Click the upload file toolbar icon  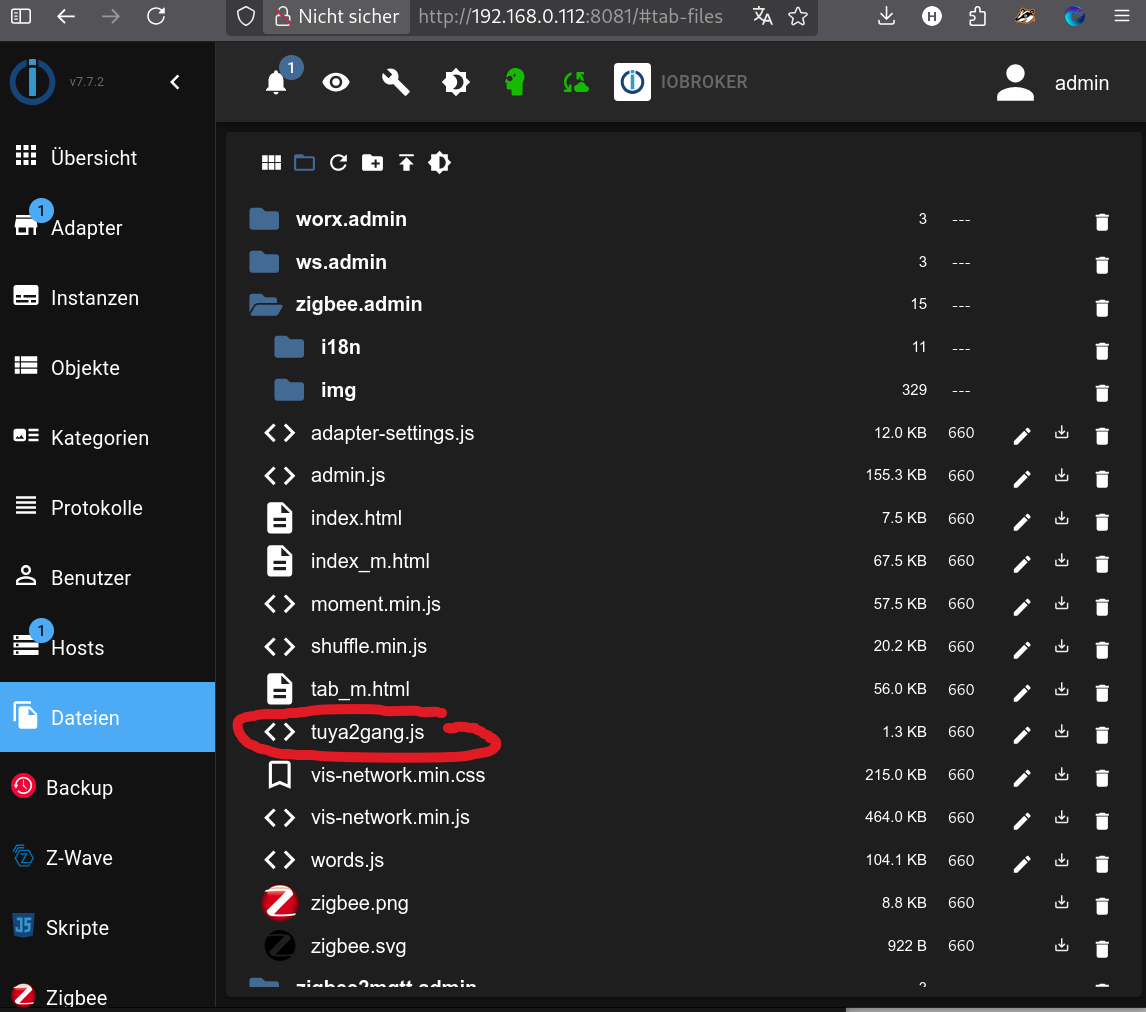point(406,163)
